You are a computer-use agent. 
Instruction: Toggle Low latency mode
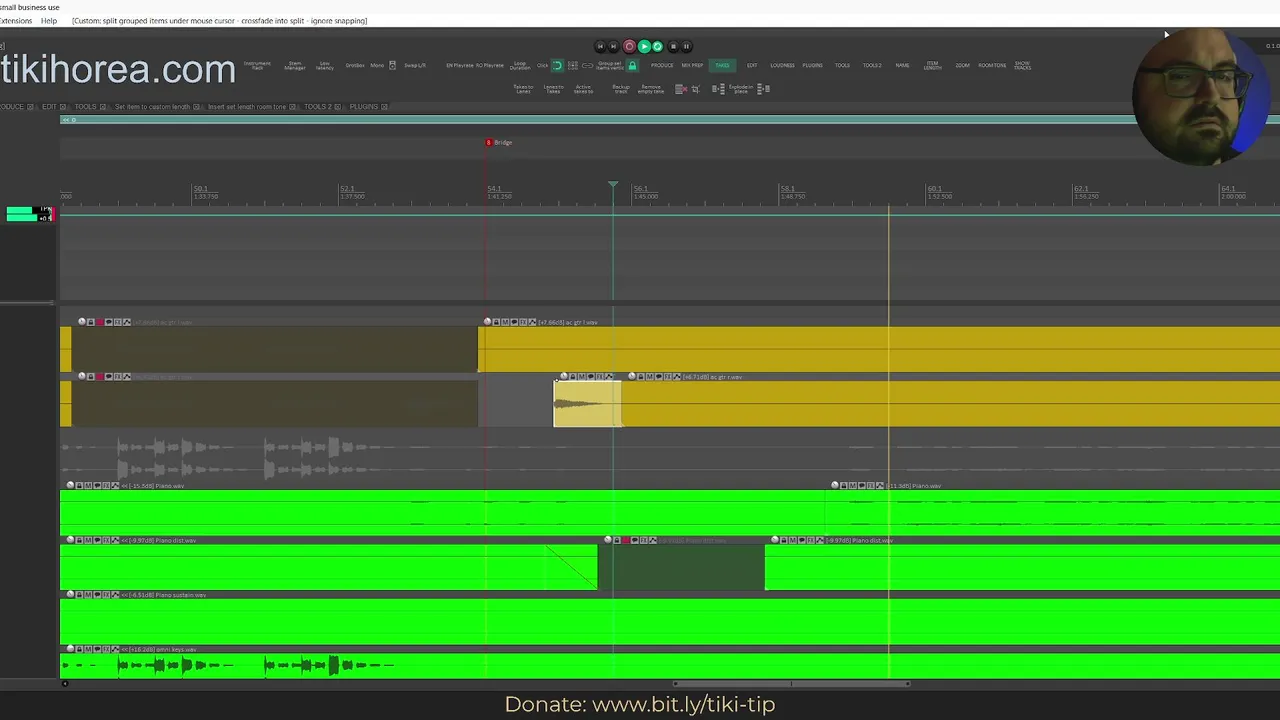(325, 65)
